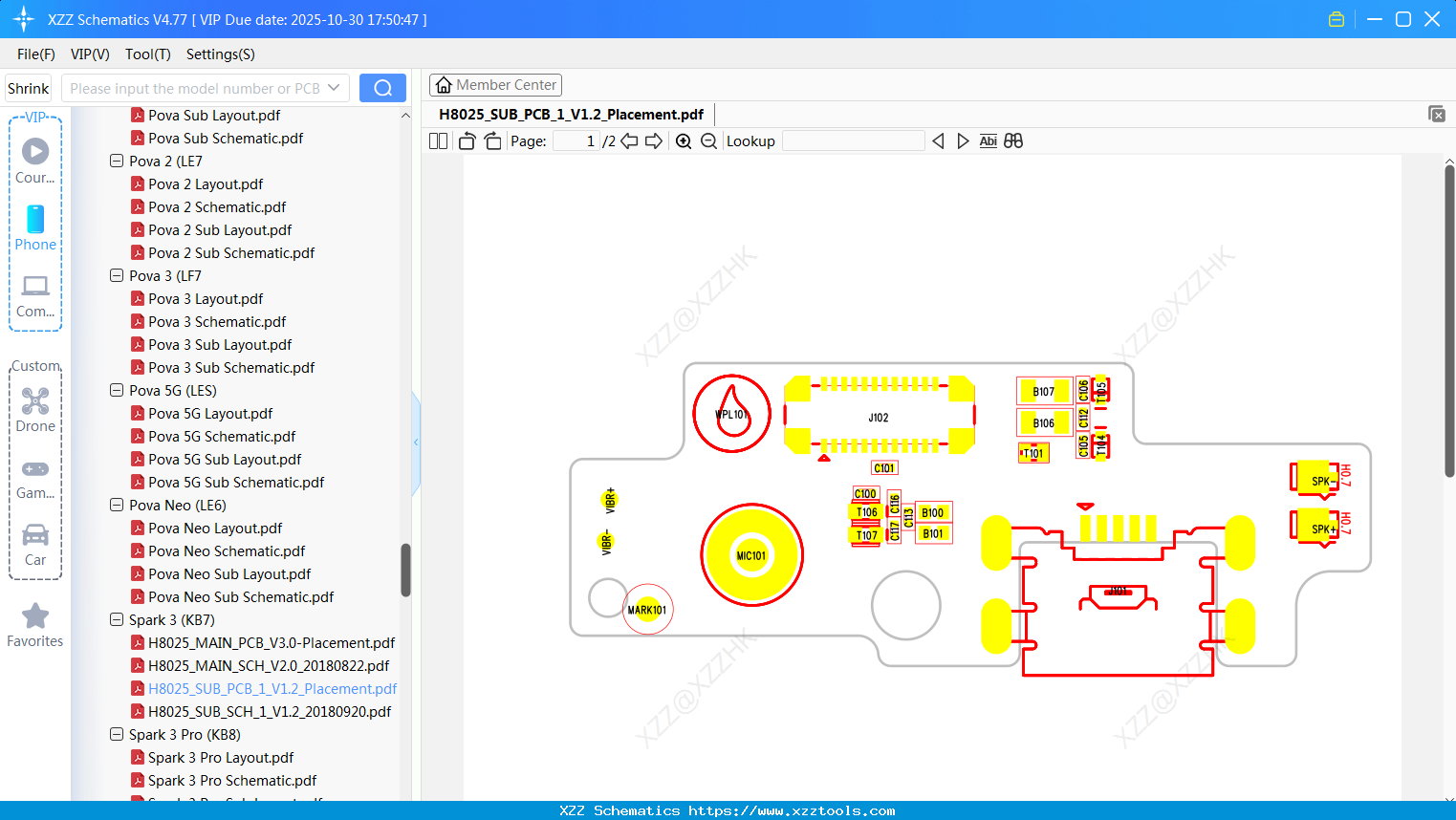Open the Settings(S) menu
Image resolution: width=1456 pixels, height=820 pixels.
[220, 54]
